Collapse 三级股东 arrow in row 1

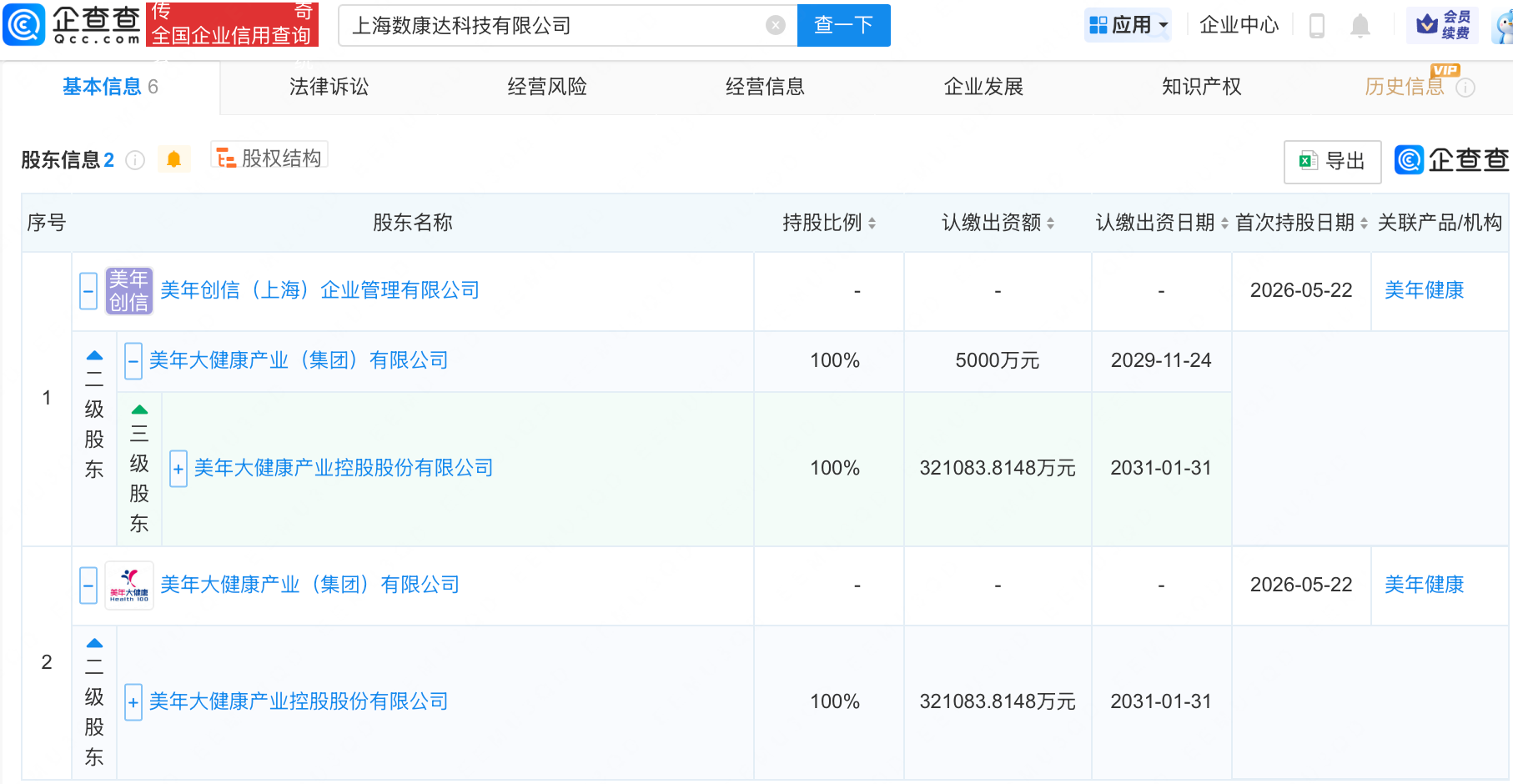[x=140, y=410]
